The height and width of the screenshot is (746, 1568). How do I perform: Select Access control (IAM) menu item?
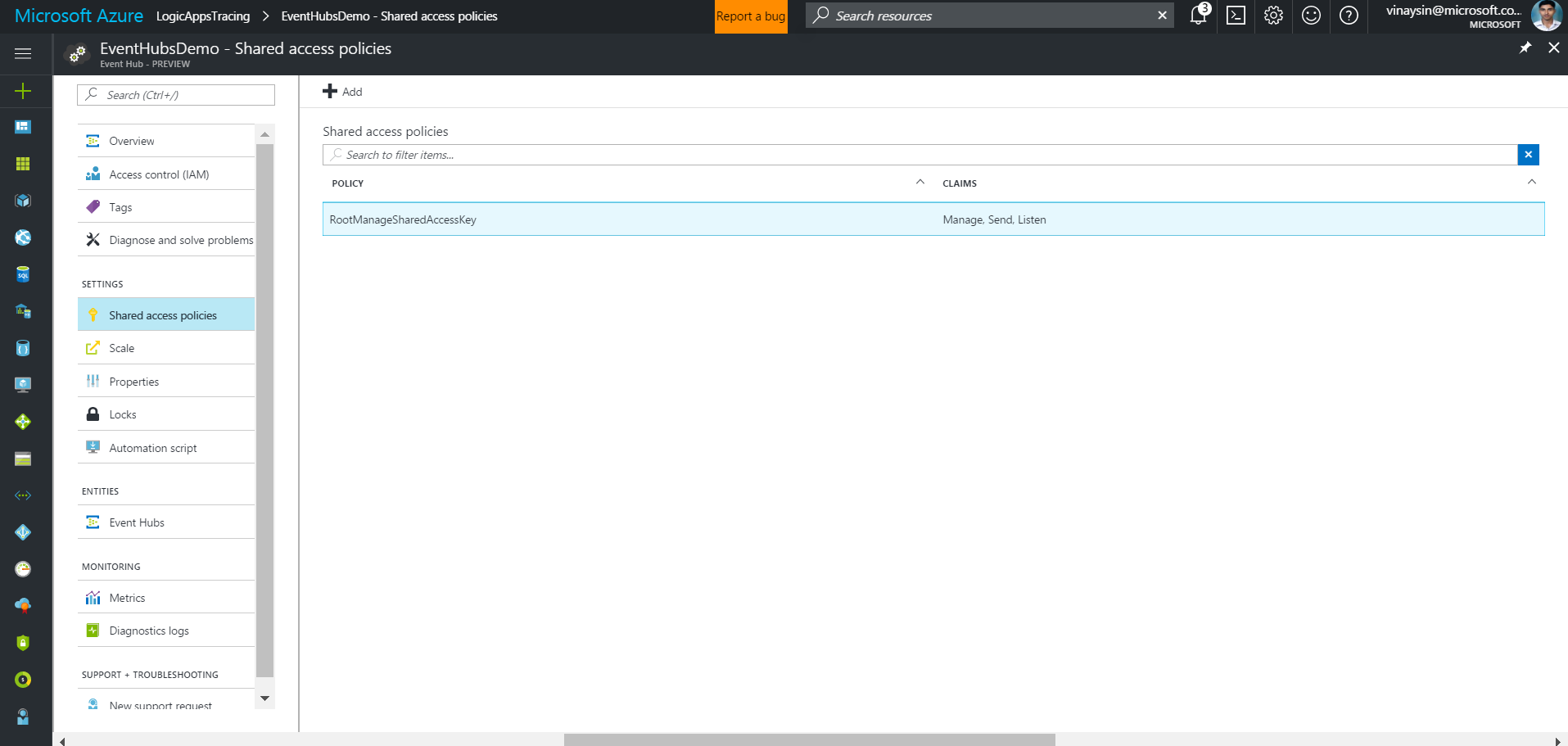(166, 174)
